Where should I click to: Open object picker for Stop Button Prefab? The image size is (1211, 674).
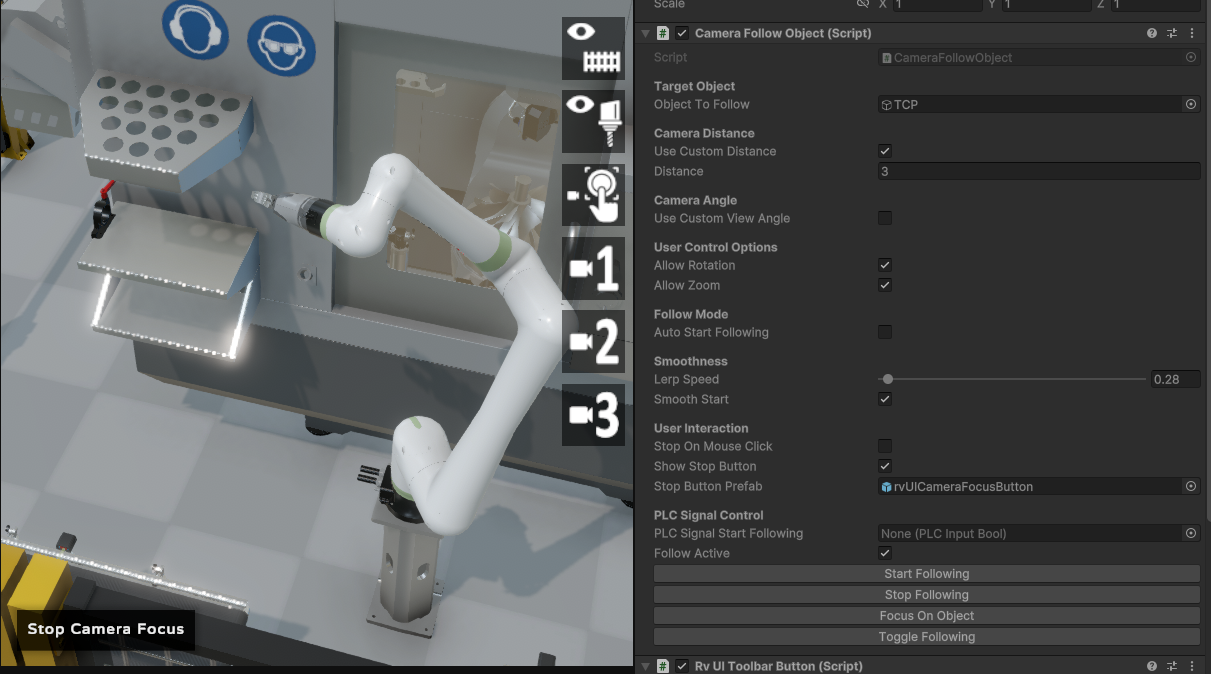[1191, 486]
